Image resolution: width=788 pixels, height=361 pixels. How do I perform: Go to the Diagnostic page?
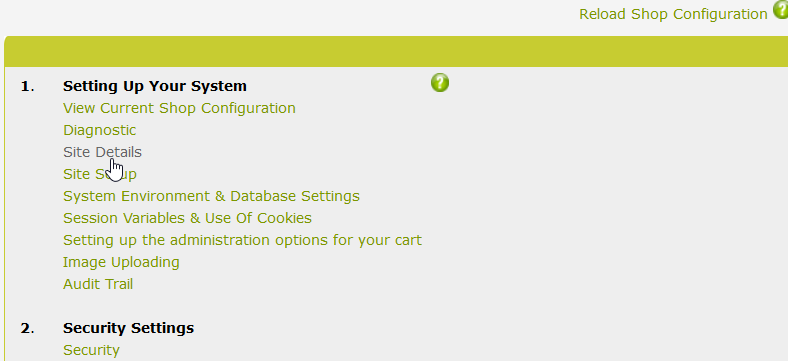pos(100,130)
